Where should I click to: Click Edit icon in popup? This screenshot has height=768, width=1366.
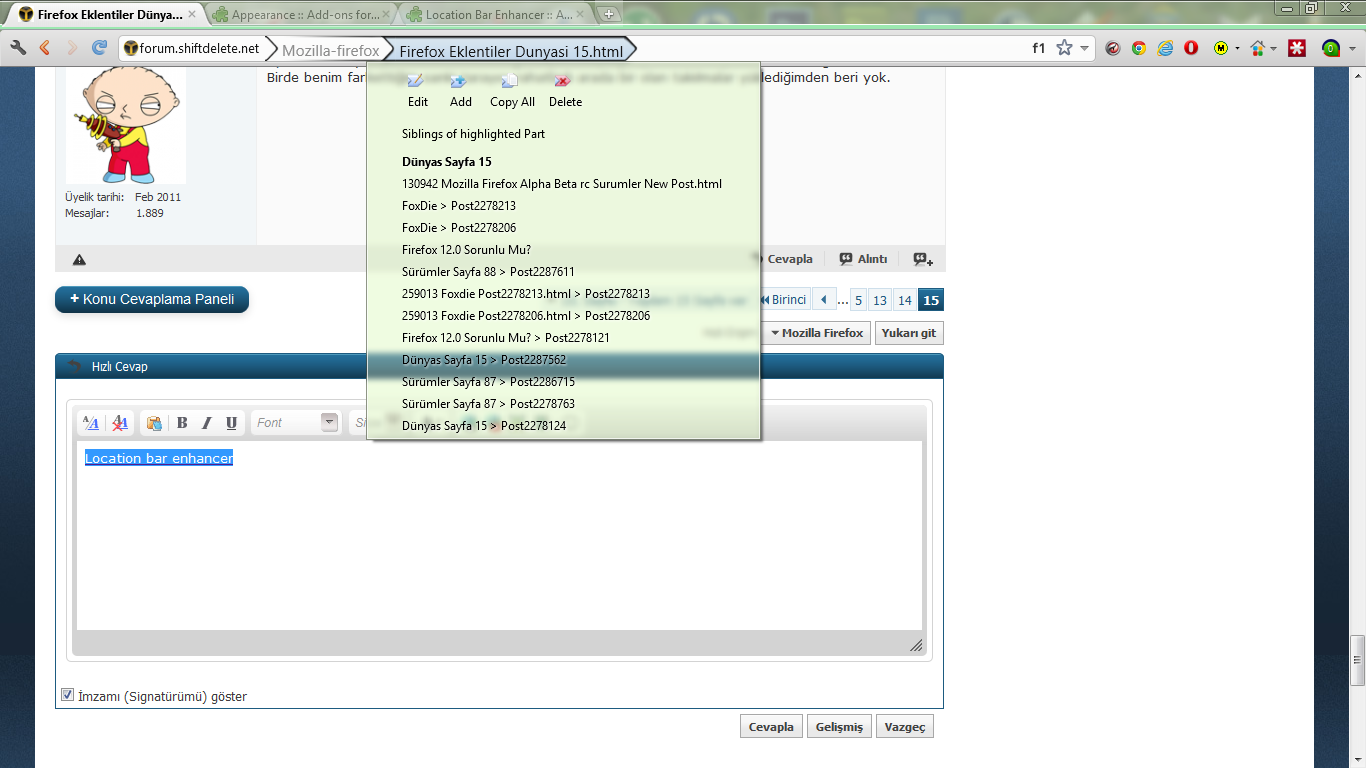click(x=417, y=81)
